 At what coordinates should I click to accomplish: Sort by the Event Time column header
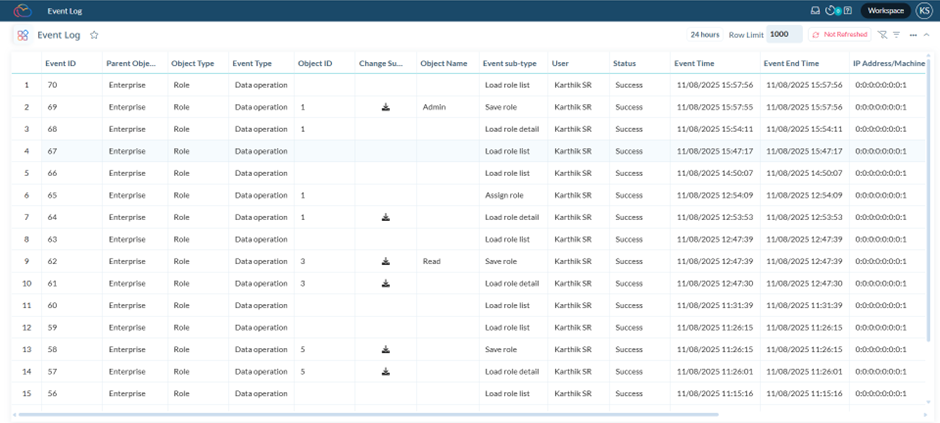click(x=700, y=63)
